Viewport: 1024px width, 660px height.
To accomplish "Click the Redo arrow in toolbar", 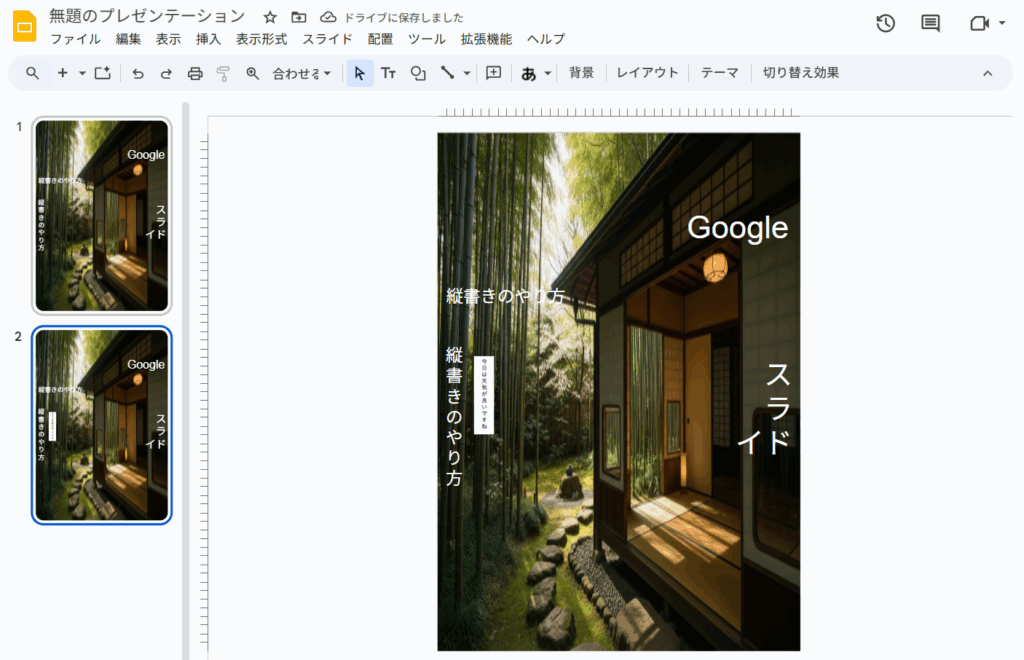I will click(166, 73).
